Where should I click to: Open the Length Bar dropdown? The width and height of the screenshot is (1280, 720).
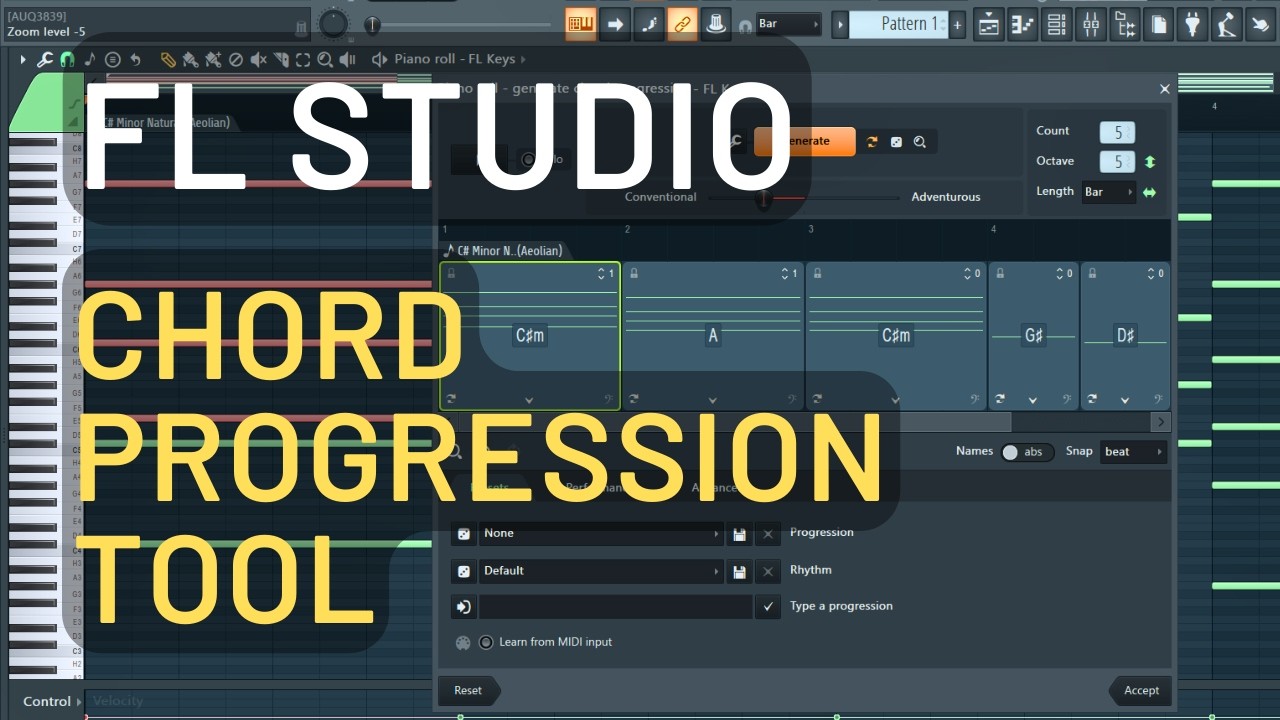(x=1109, y=192)
